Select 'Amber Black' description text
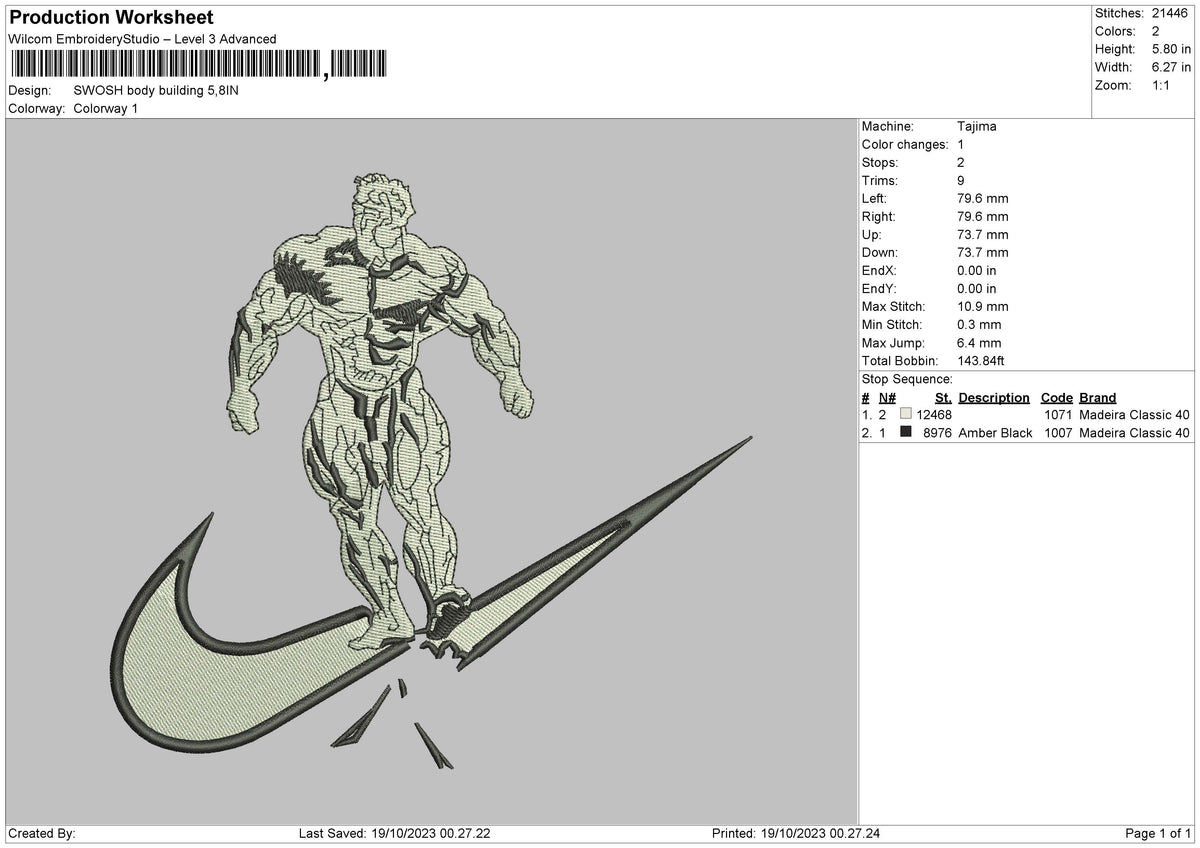The image size is (1200, 848). (x=995, y=433)
